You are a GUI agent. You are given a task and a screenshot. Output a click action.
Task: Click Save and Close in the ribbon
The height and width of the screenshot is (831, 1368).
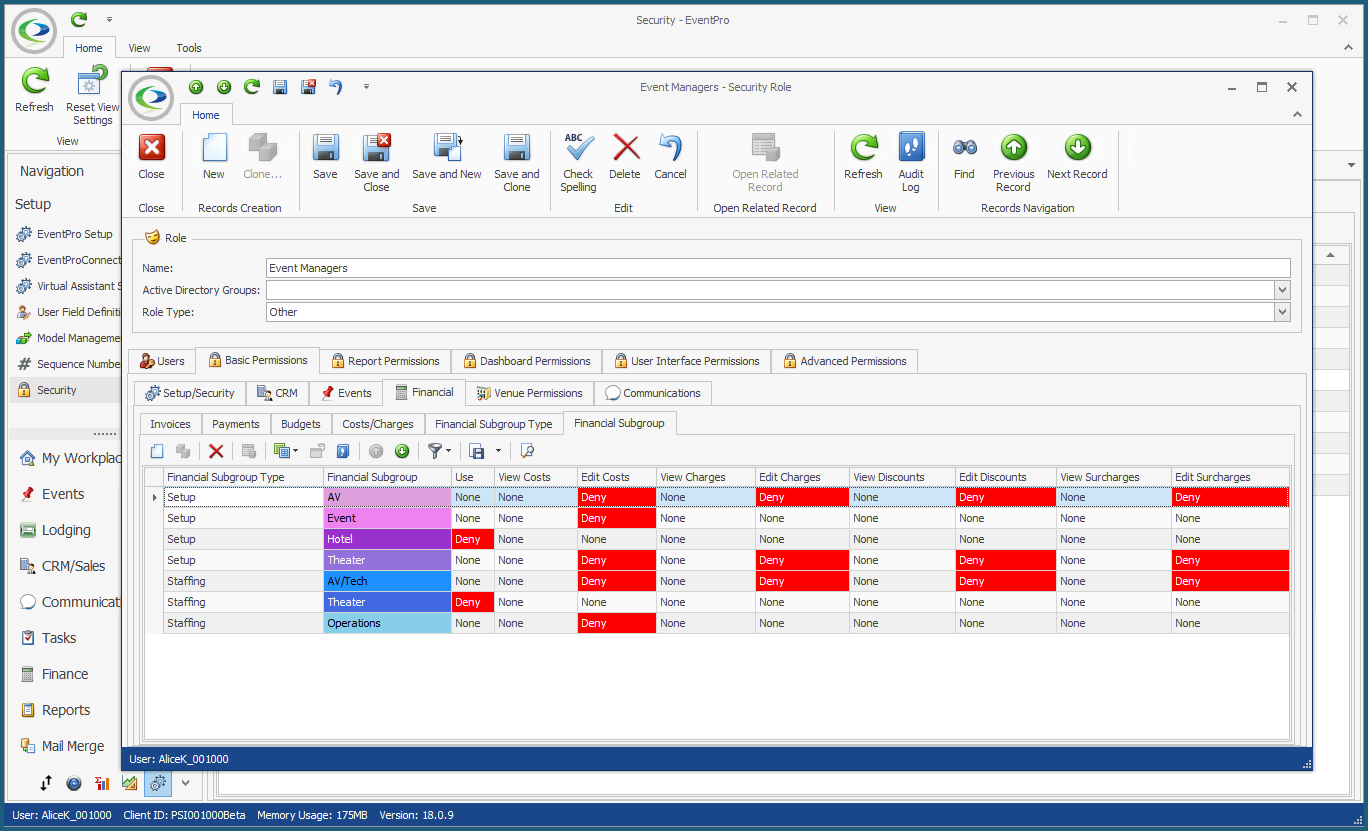pos(376,163)
